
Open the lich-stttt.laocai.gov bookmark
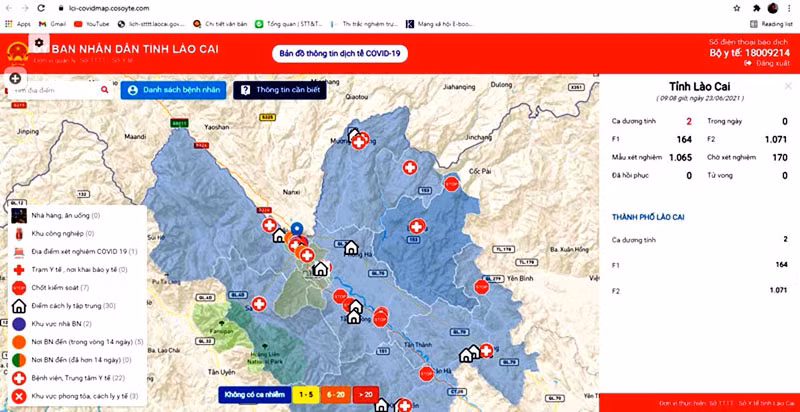click(151, 24)
